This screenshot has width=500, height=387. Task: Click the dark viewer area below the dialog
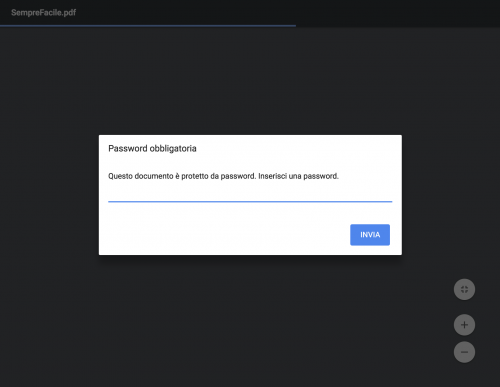(250, 320)
